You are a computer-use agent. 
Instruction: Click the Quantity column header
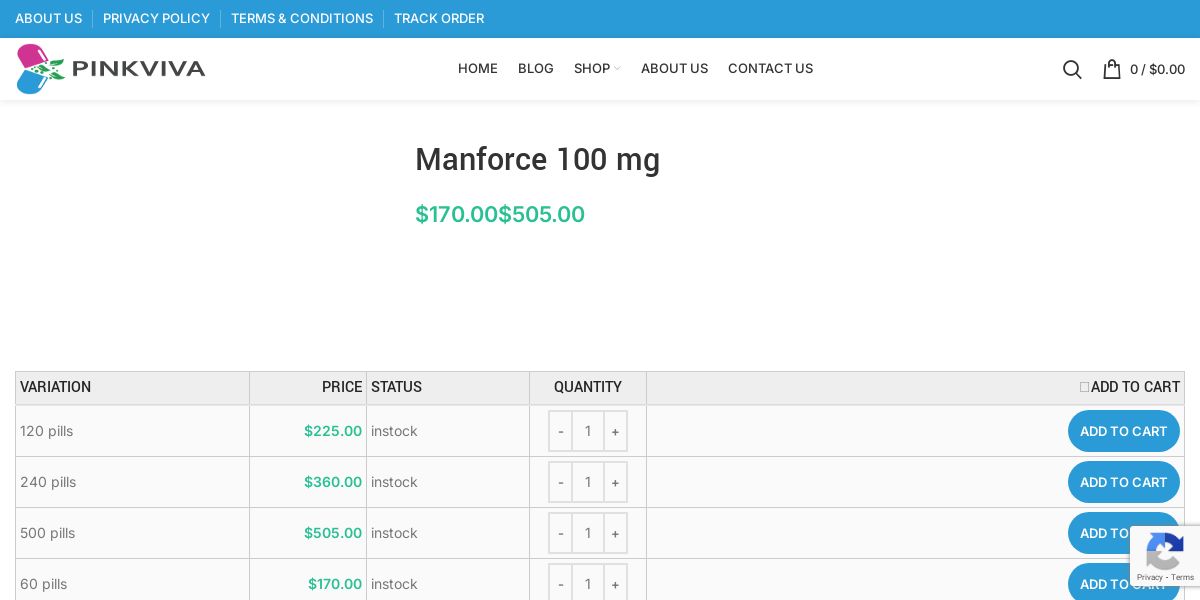588,388
